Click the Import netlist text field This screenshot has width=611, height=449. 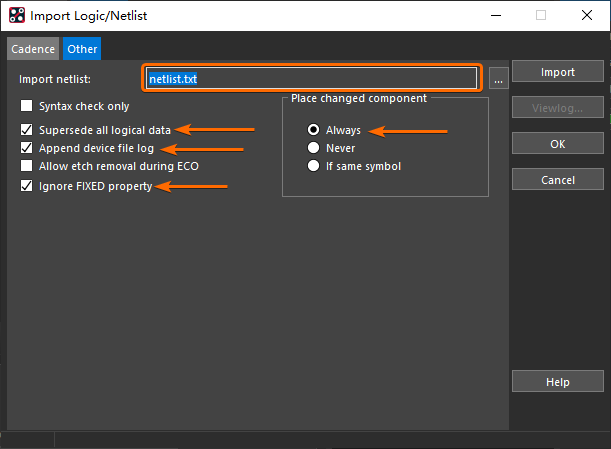310,79
